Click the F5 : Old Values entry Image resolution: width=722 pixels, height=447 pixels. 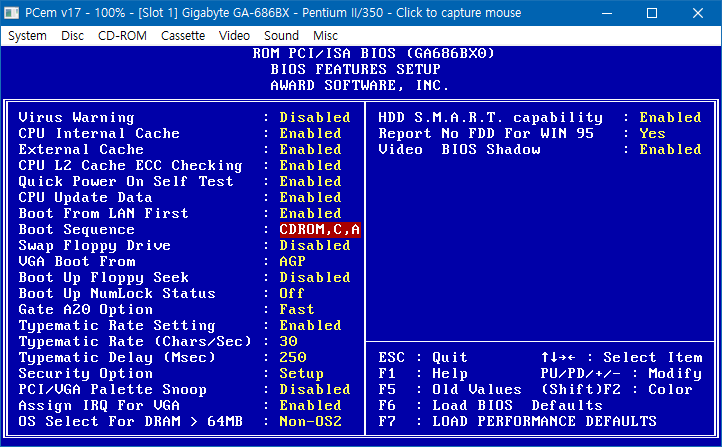(x=450, y=389)
